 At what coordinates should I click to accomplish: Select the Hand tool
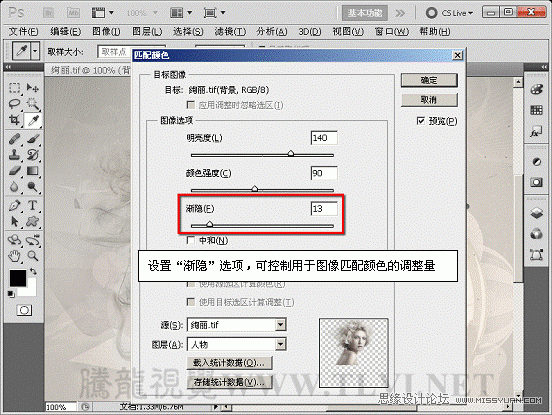[14, 256]
